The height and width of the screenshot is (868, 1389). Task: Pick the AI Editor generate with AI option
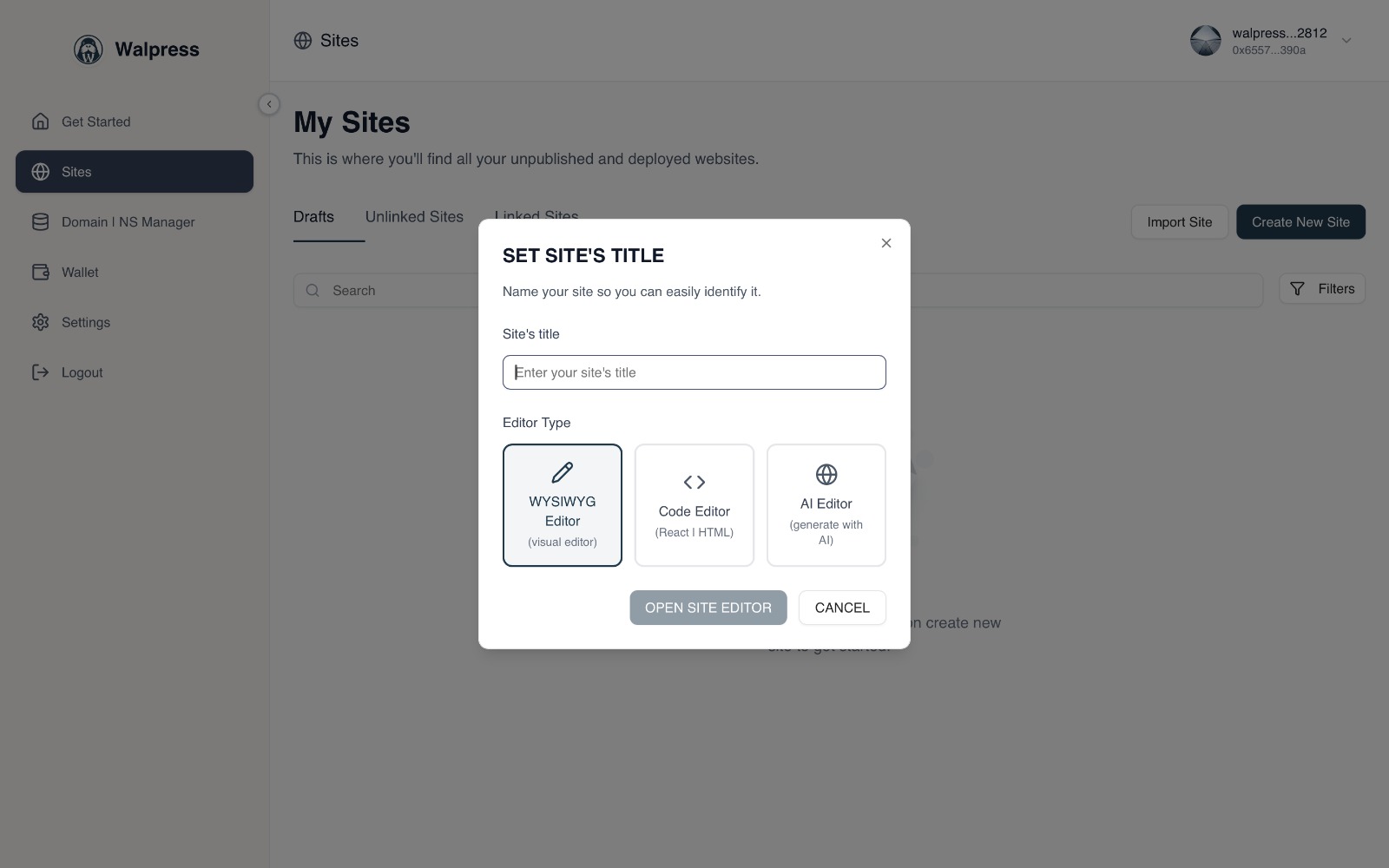pyautogui.click(x=826, y=504)
